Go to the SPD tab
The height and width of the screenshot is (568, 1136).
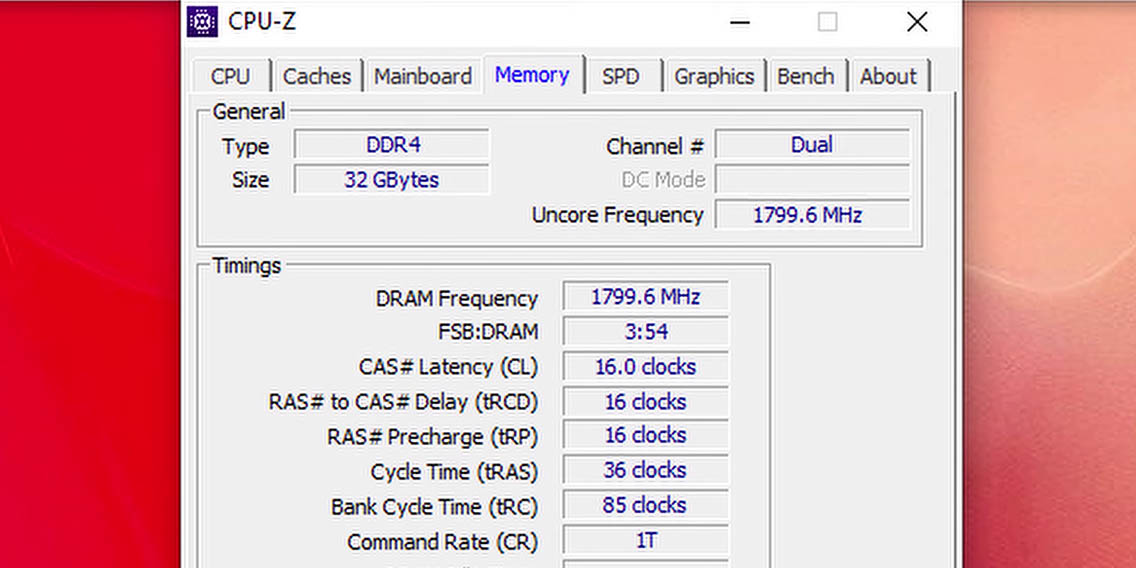621,76
